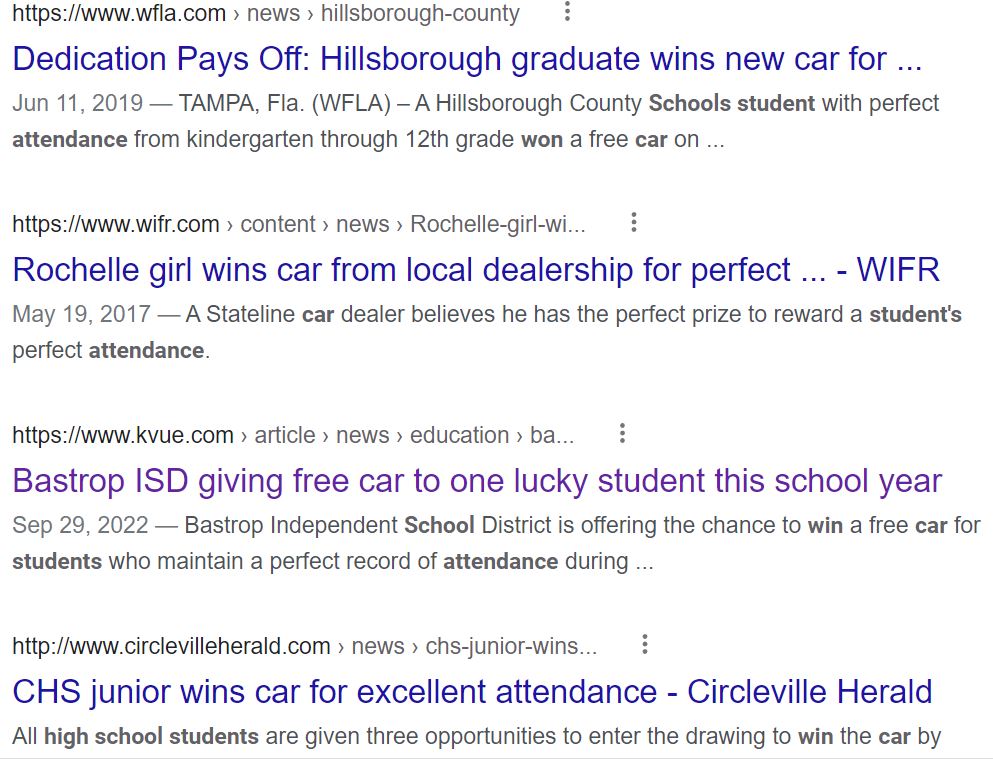Viewport: 993px width, 761px height.
Task: Open three-dot menu beside circlevilleherald.com result
Action: [x=645, y=644]
